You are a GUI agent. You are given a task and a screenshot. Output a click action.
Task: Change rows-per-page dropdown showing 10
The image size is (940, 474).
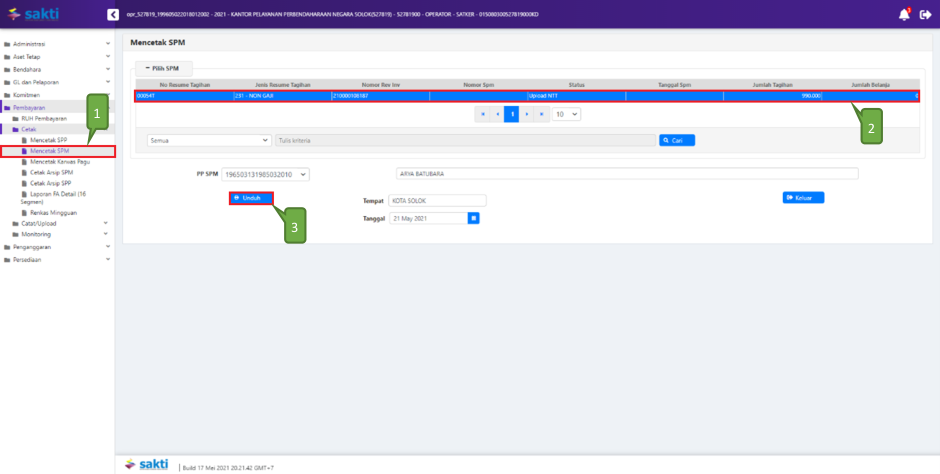tap(567, 115)
